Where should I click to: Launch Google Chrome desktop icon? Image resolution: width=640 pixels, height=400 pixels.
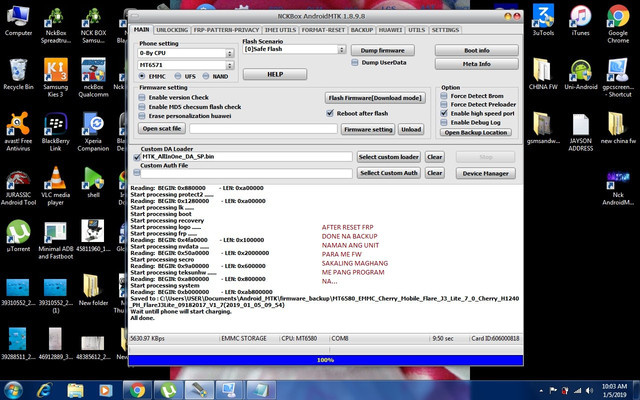point(618,24)
